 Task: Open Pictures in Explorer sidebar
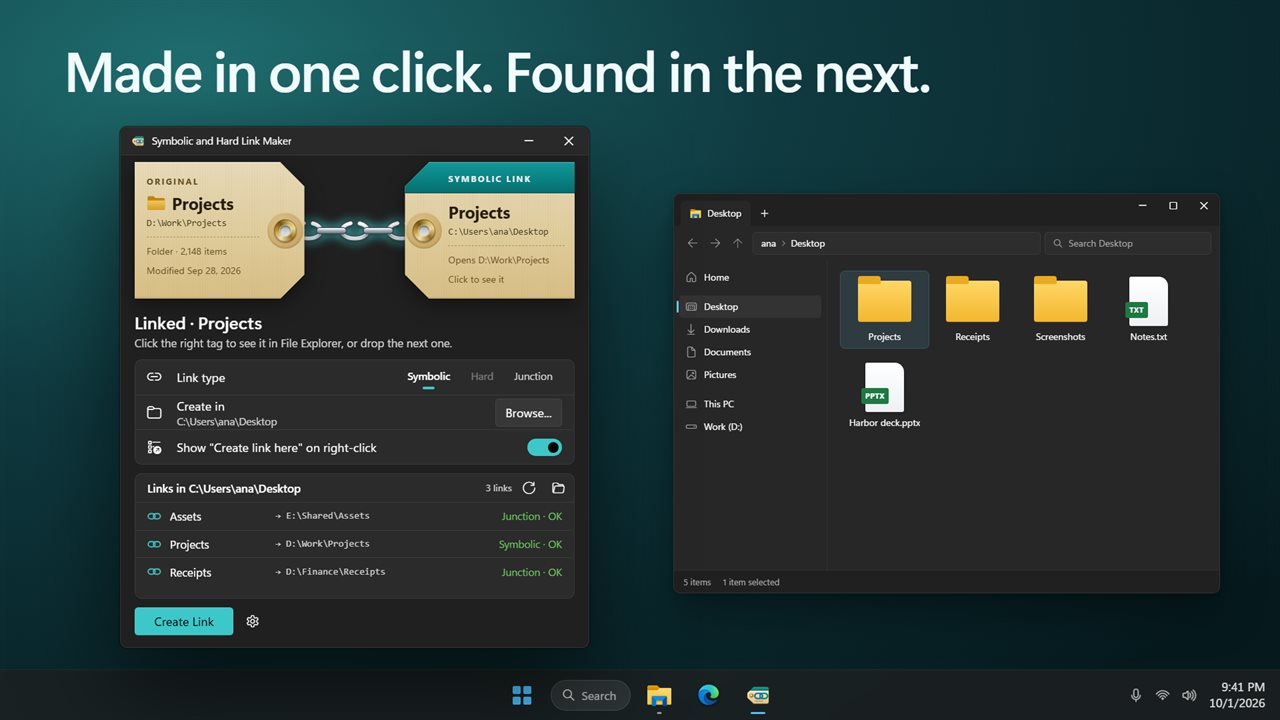[749, 375]
